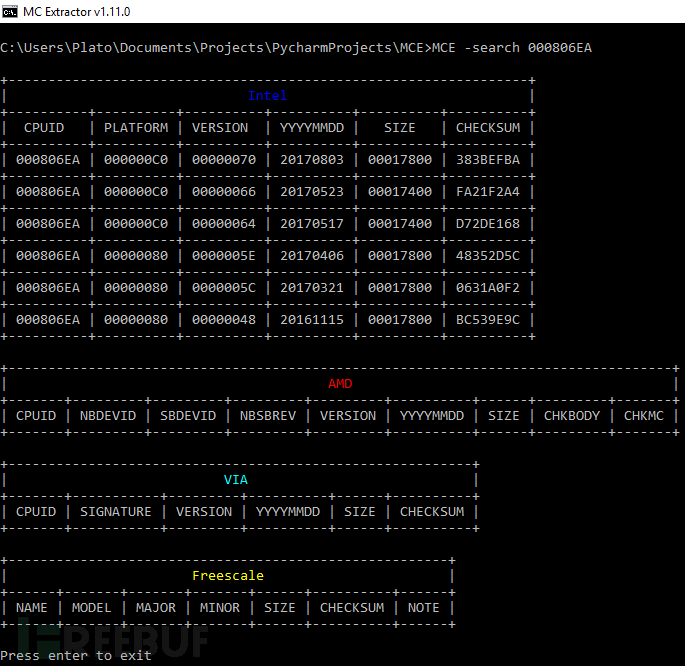685x666 pixels.
Task: Click the MINOR column header in Freescale table
Action: click(x=220, y=608)
